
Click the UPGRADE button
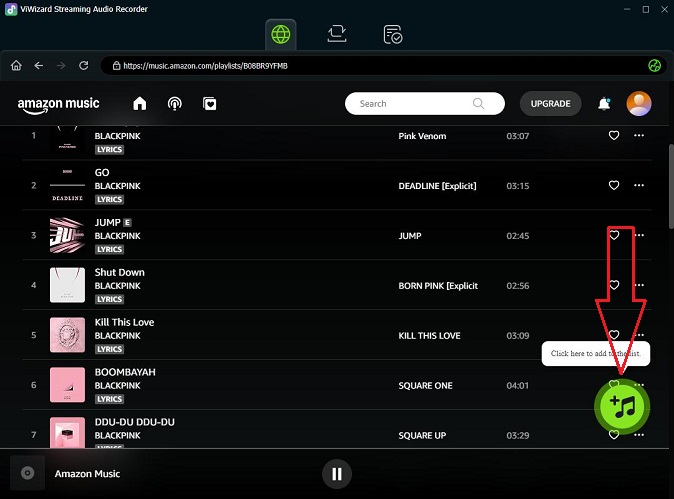[x=550, y=104]
